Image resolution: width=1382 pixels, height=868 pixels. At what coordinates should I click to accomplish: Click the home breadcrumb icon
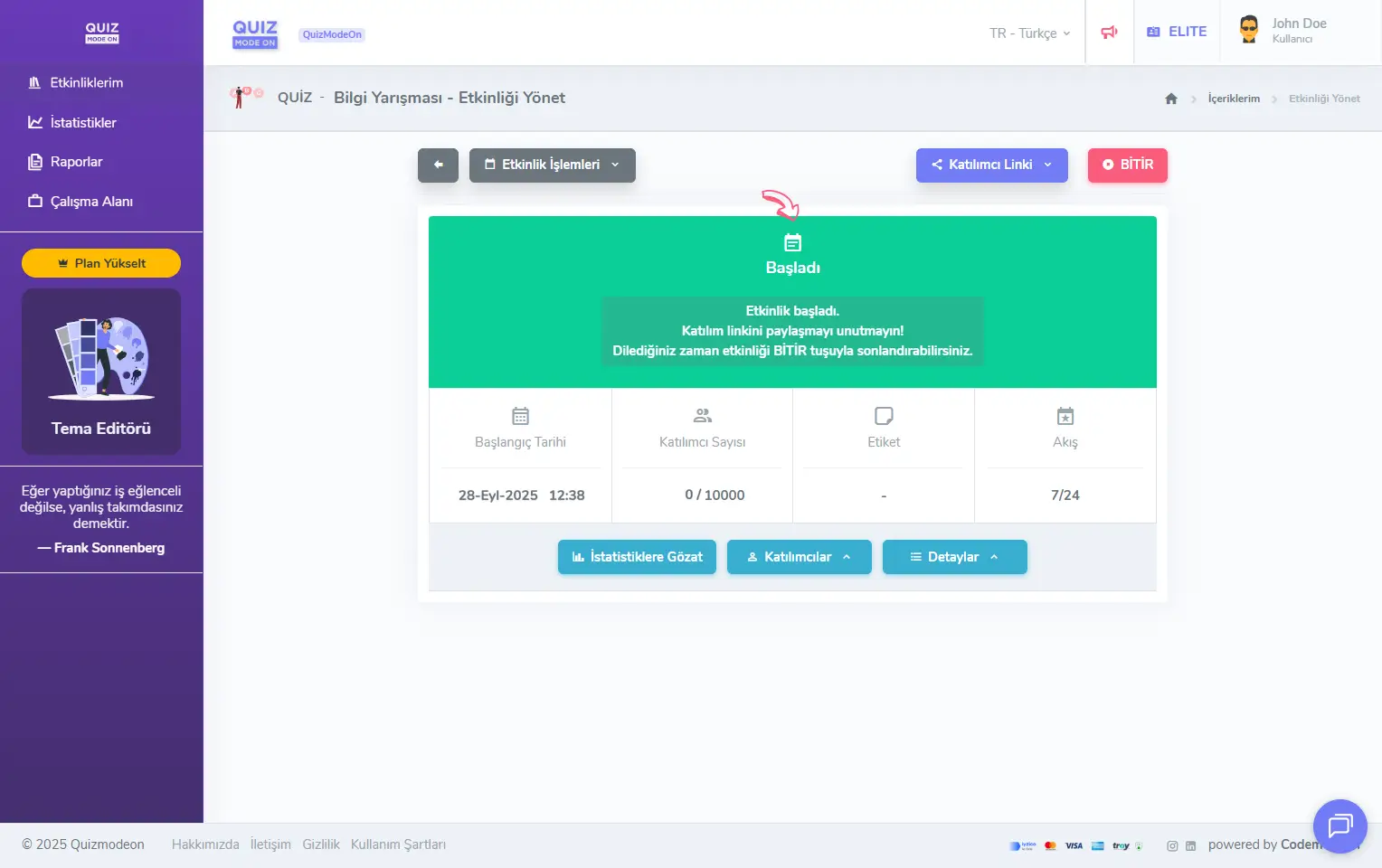[1171, 99]
